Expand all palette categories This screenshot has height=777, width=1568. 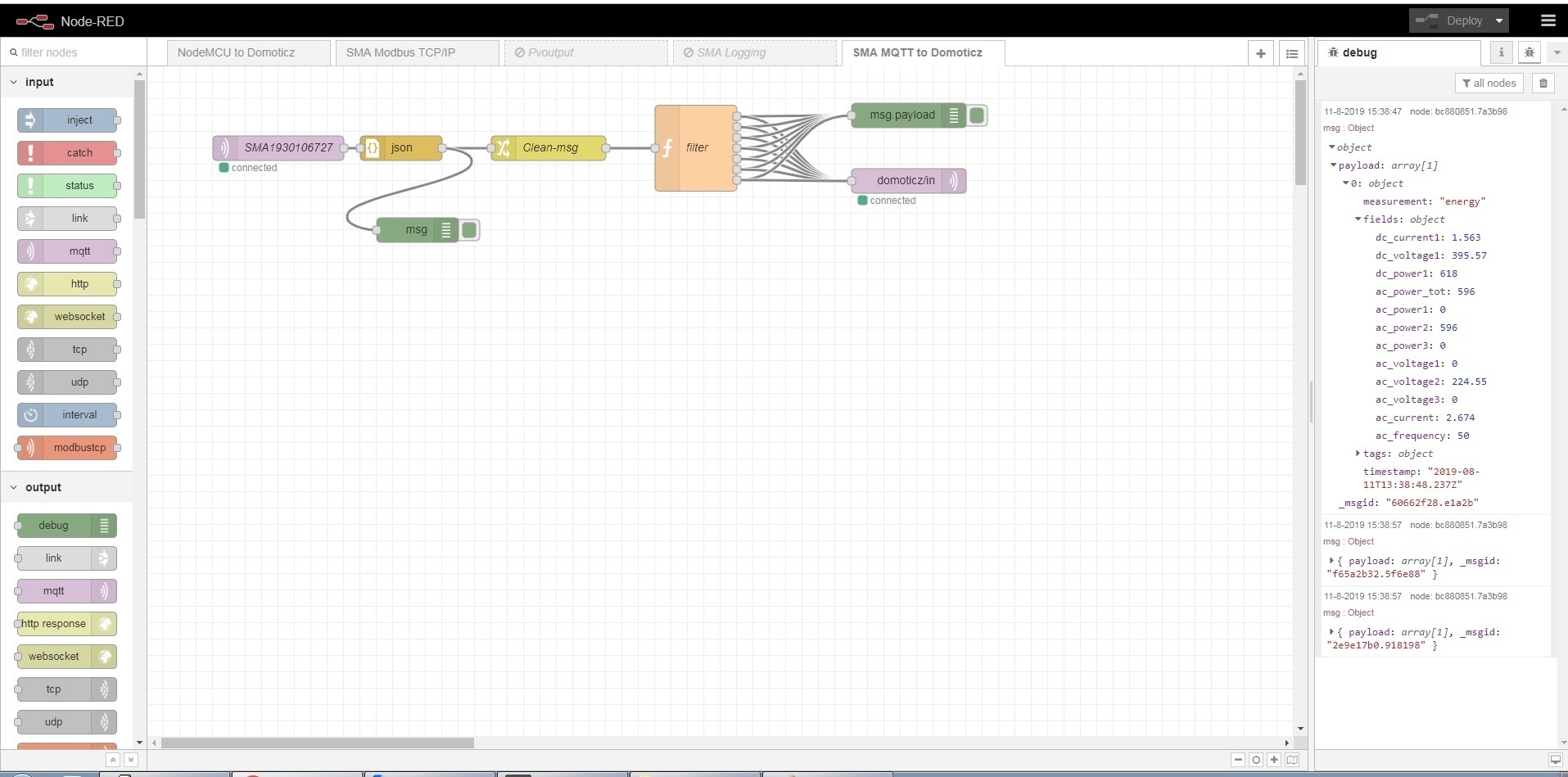(130, 760)
